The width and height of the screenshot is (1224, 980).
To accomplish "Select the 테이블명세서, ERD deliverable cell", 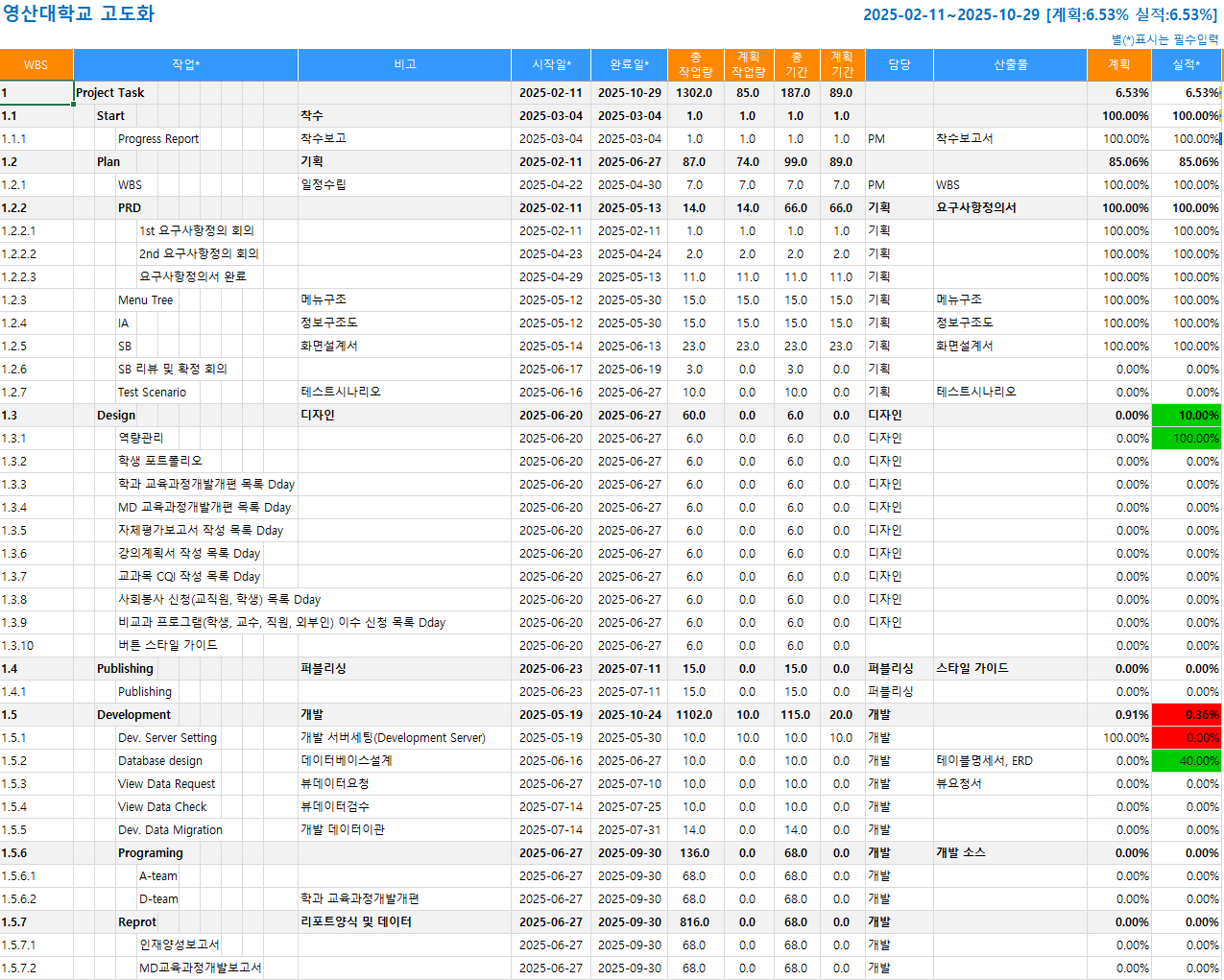I will click(984, 761).
